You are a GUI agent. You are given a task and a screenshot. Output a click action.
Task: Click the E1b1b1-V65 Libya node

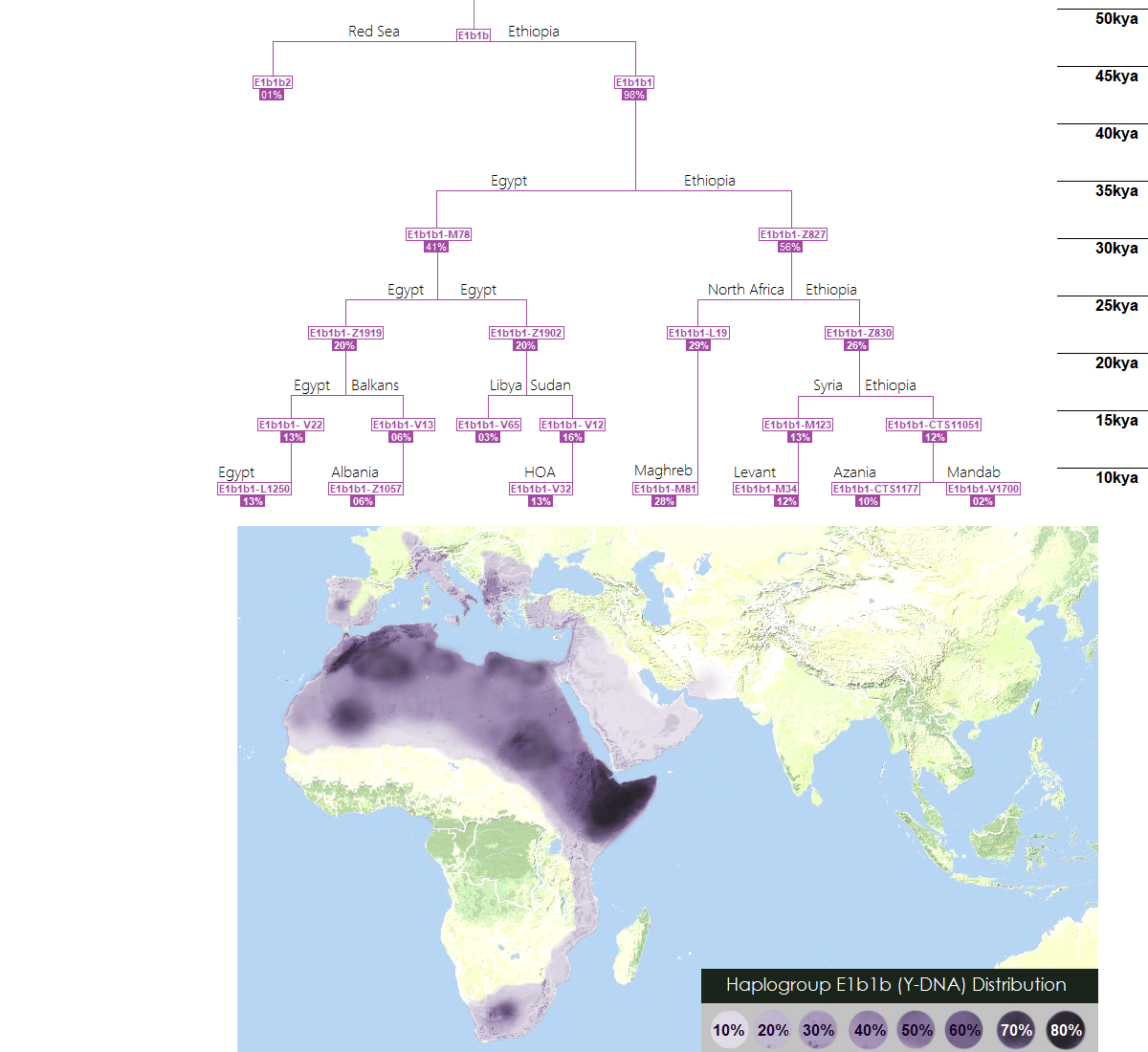tap(489, 425)
